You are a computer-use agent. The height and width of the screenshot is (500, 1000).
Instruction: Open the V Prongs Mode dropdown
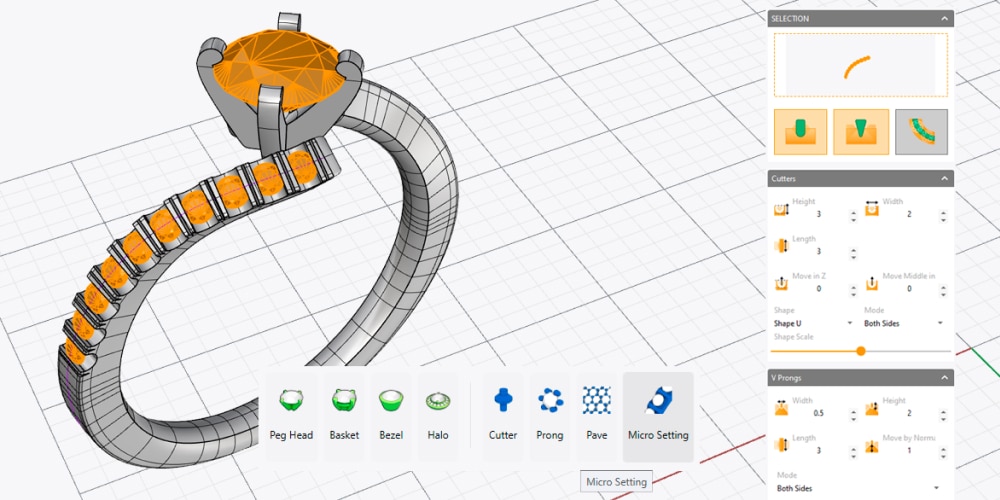point(859,488)
